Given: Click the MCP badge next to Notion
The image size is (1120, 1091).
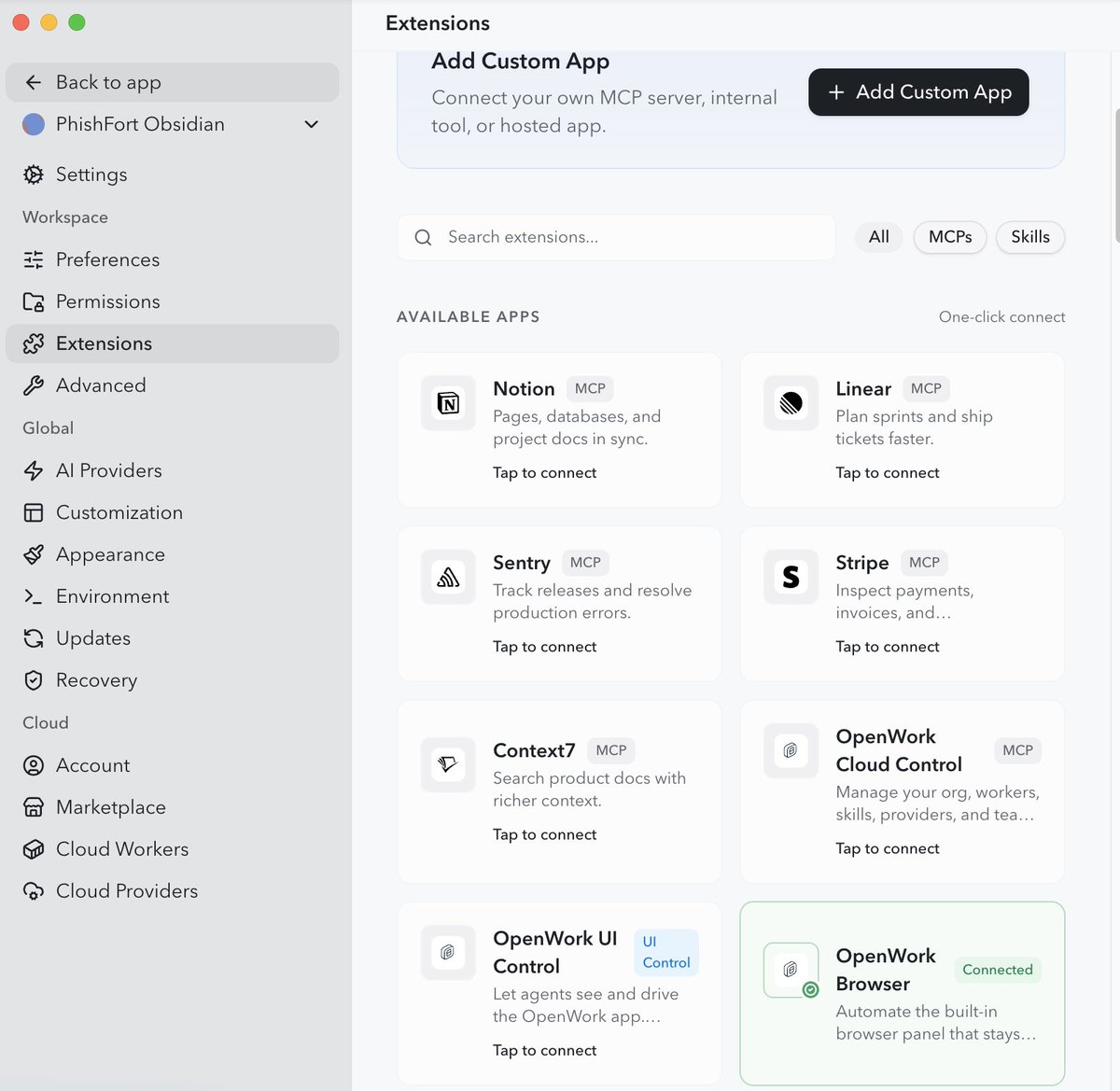Looking at the screenshot, I should point(590,388).
